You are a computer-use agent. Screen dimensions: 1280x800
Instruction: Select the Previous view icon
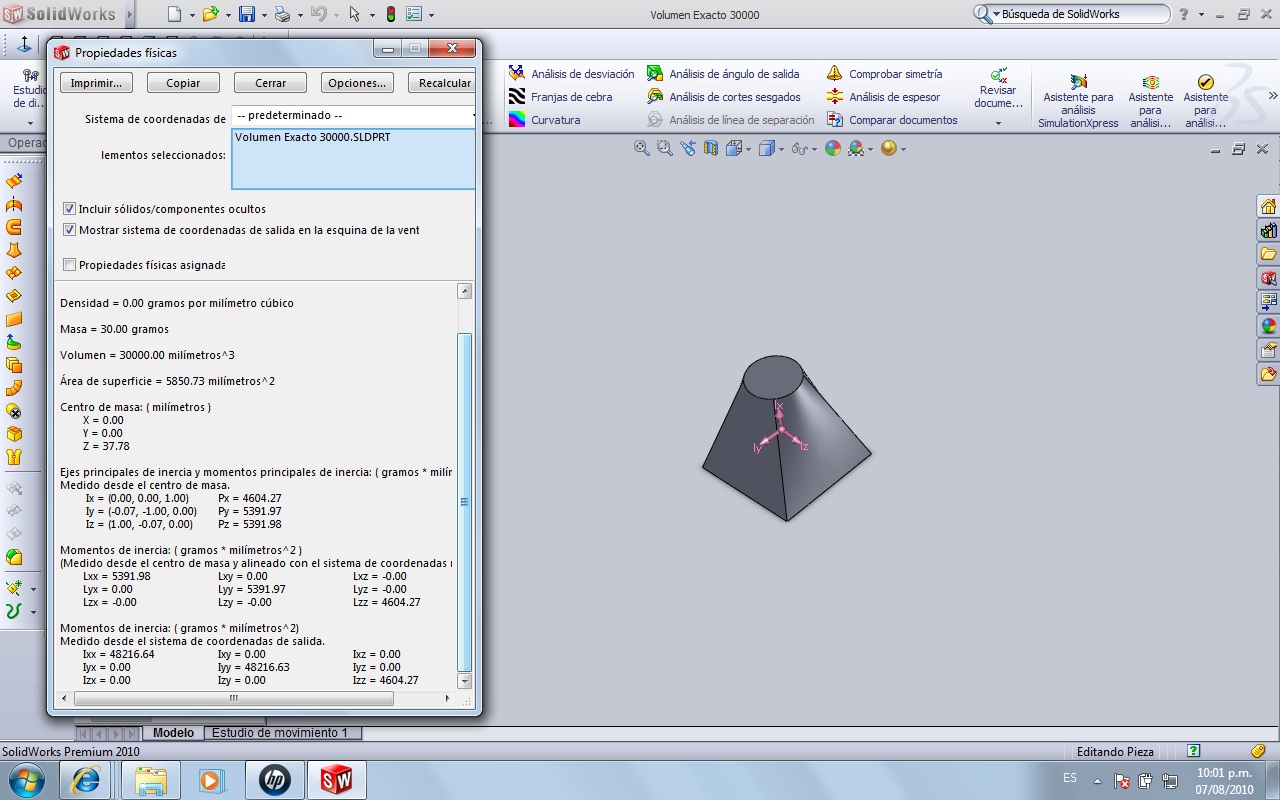(x=688, y=148)
